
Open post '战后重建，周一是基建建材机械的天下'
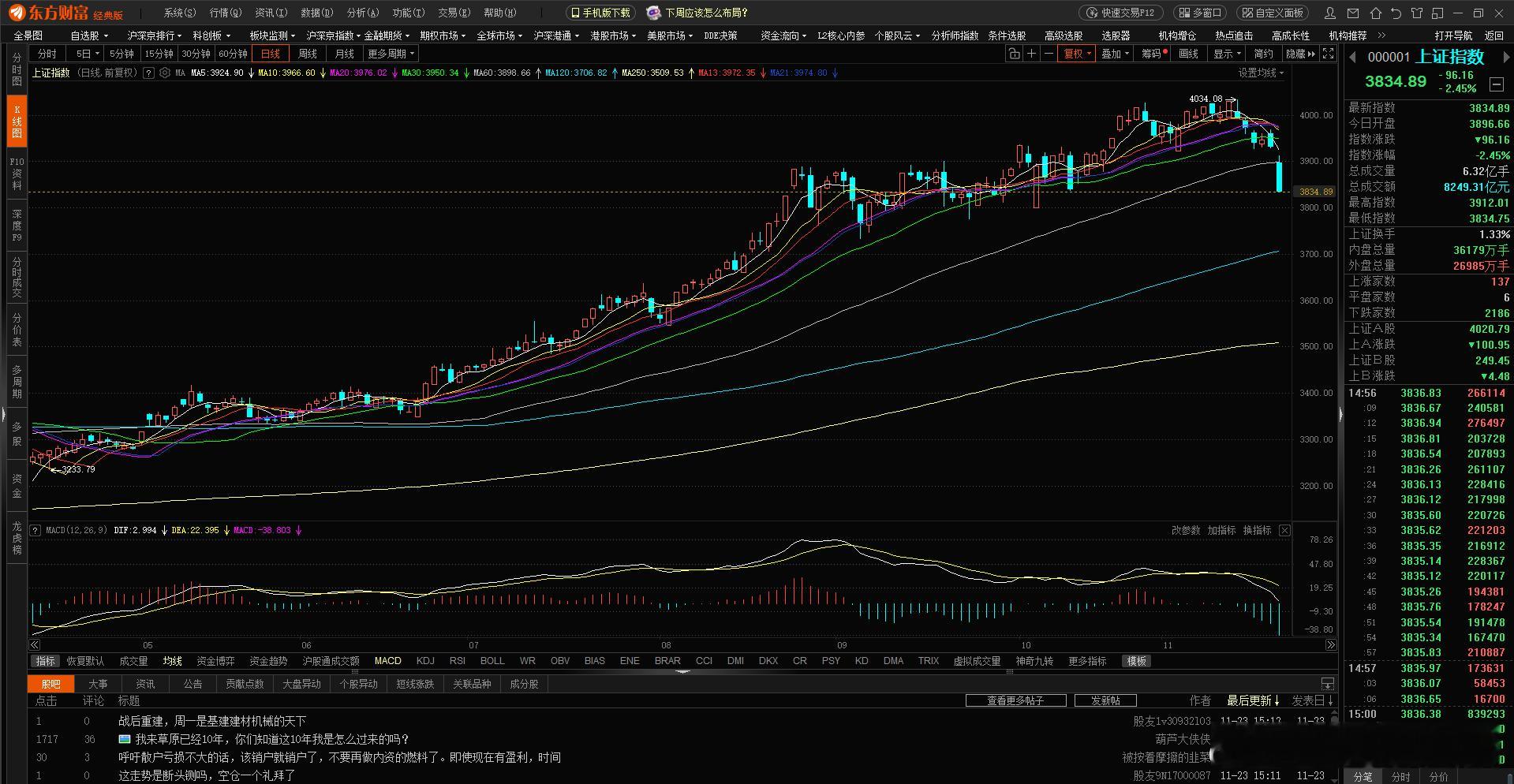(212, 721)
